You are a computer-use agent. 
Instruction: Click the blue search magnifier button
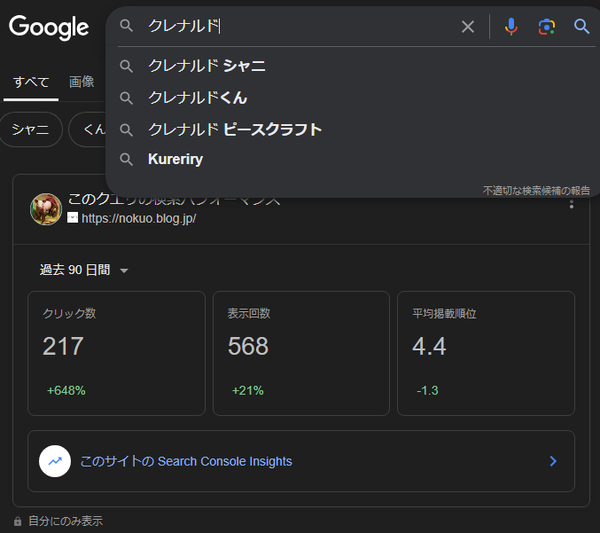coord(581,26)
